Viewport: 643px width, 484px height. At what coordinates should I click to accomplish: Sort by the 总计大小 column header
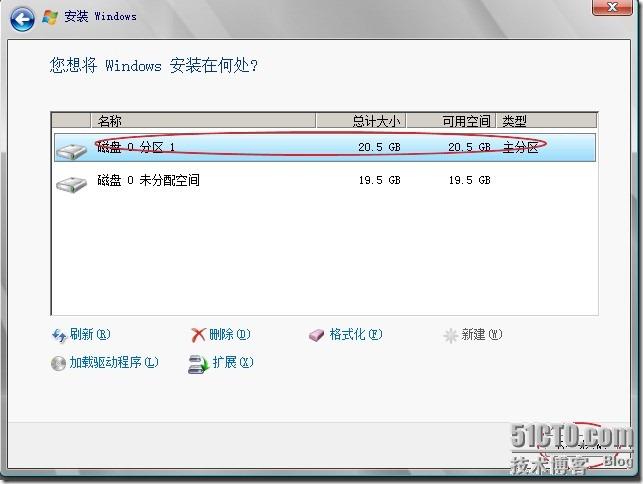pyautogui.click(x=361, y=121)
